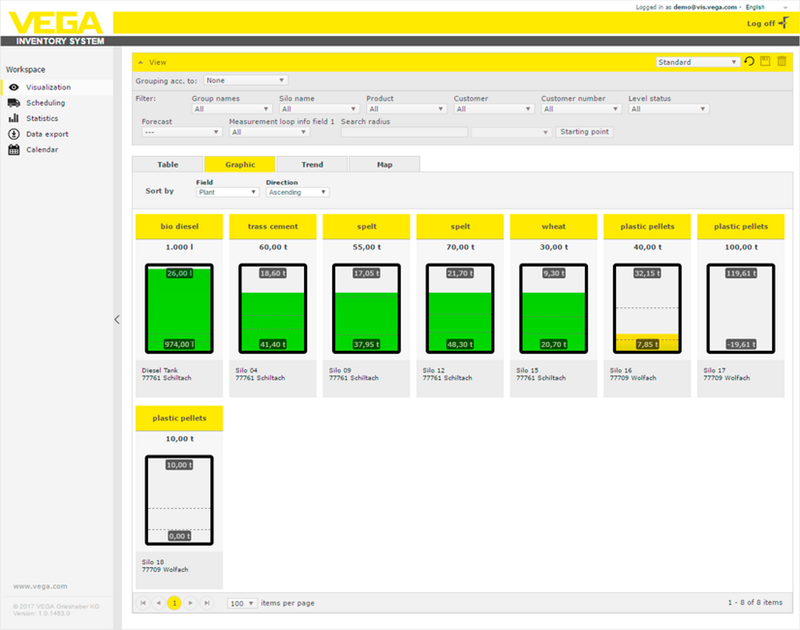Image resolution: width=800 pixels, height=630 pixels.
Task: Collapse the View panel header
Action: 142,61
